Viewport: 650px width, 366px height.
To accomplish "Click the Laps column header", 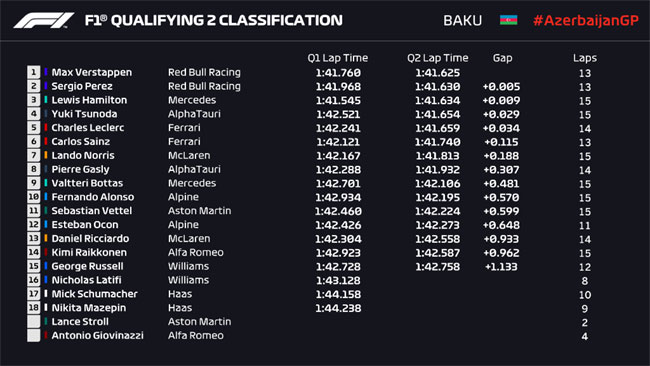I will (585, 58).
